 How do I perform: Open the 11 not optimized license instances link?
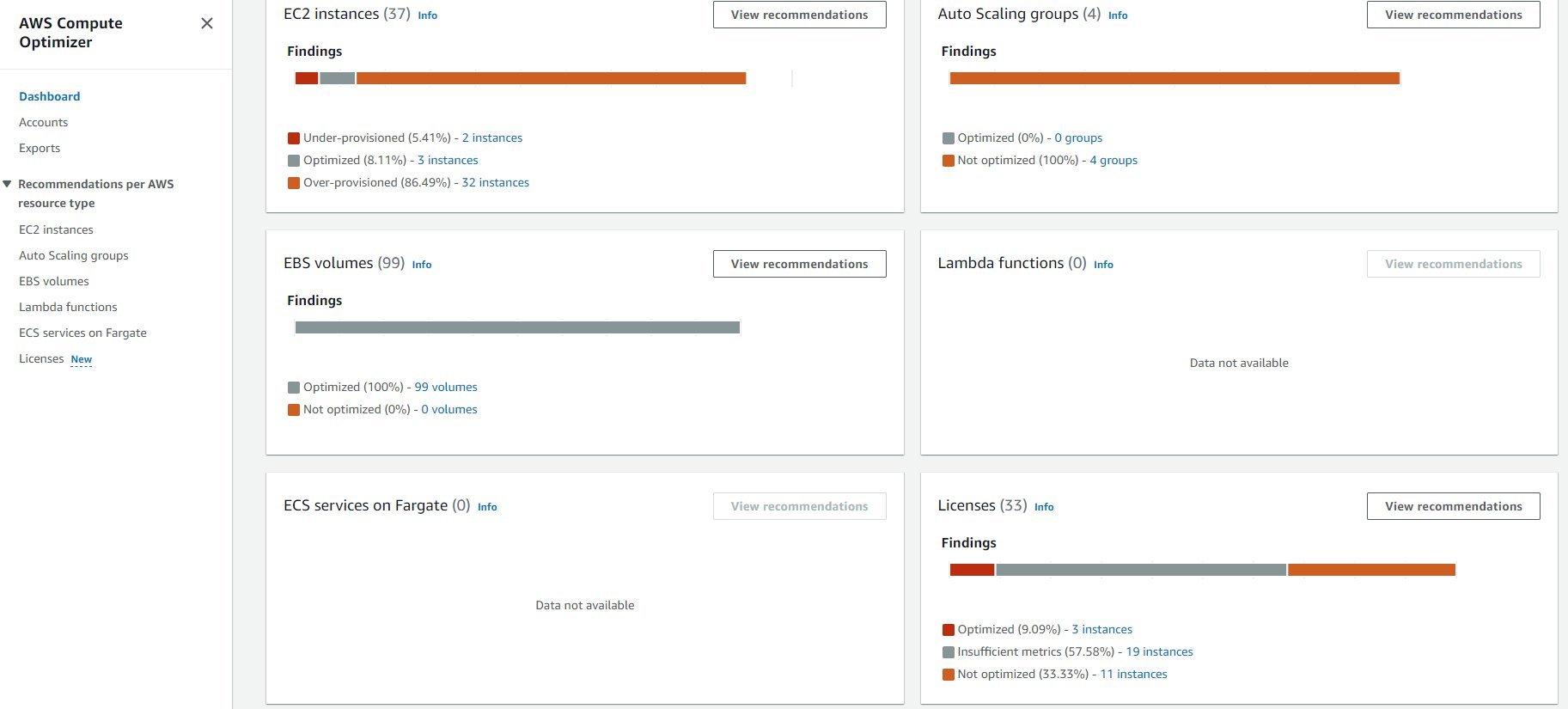[1134, 674]
